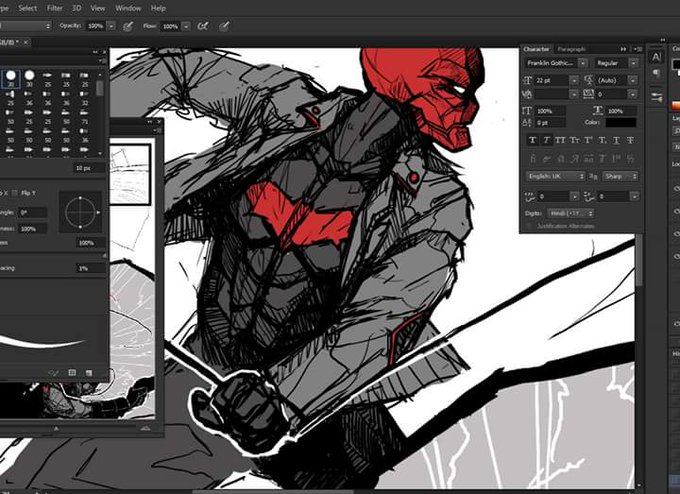Open the anti-aliasing dropdown Sharp
This screenshot has width=680, height=494.
coord(620,176)
